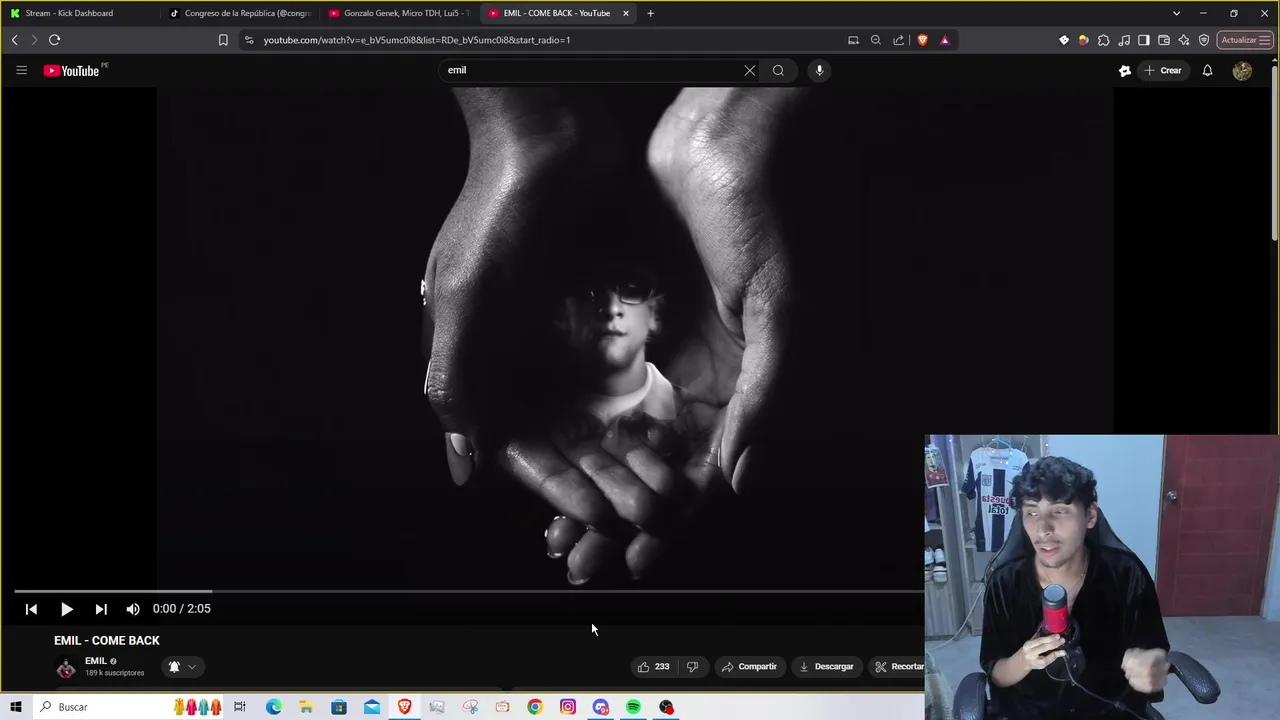This screenshot has width=1280, height=720.
Task: Click the magnifier search button
Action: coord(778,70)
